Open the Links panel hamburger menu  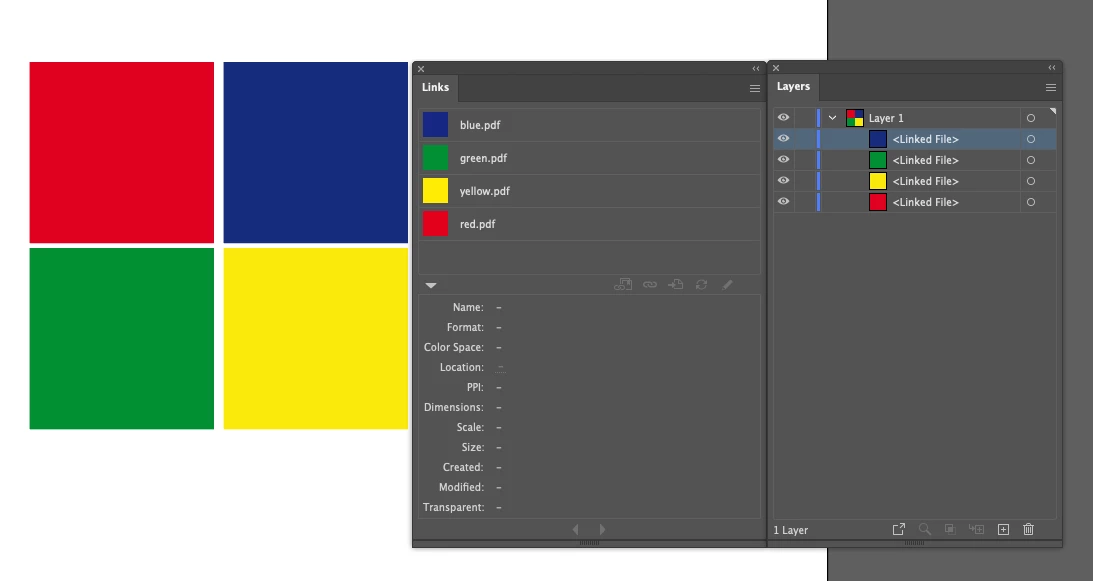tap(755, 89)
